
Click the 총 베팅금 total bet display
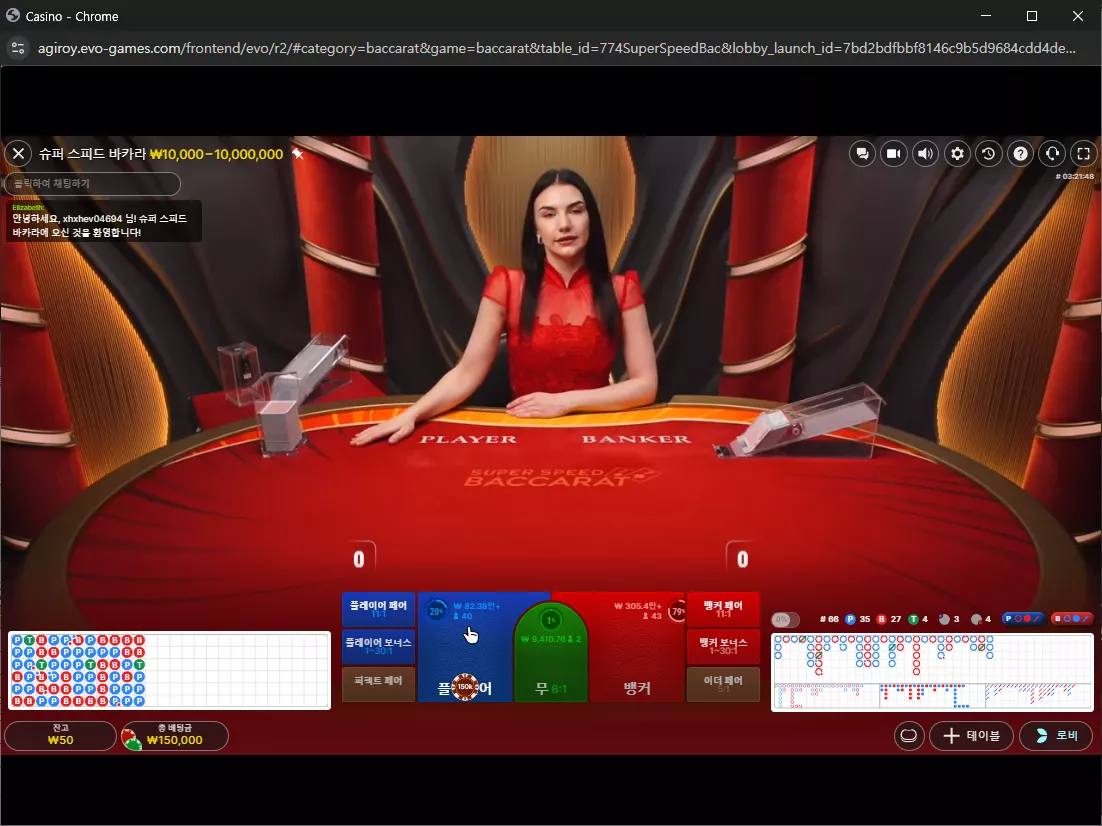click(x=174, y=735)
